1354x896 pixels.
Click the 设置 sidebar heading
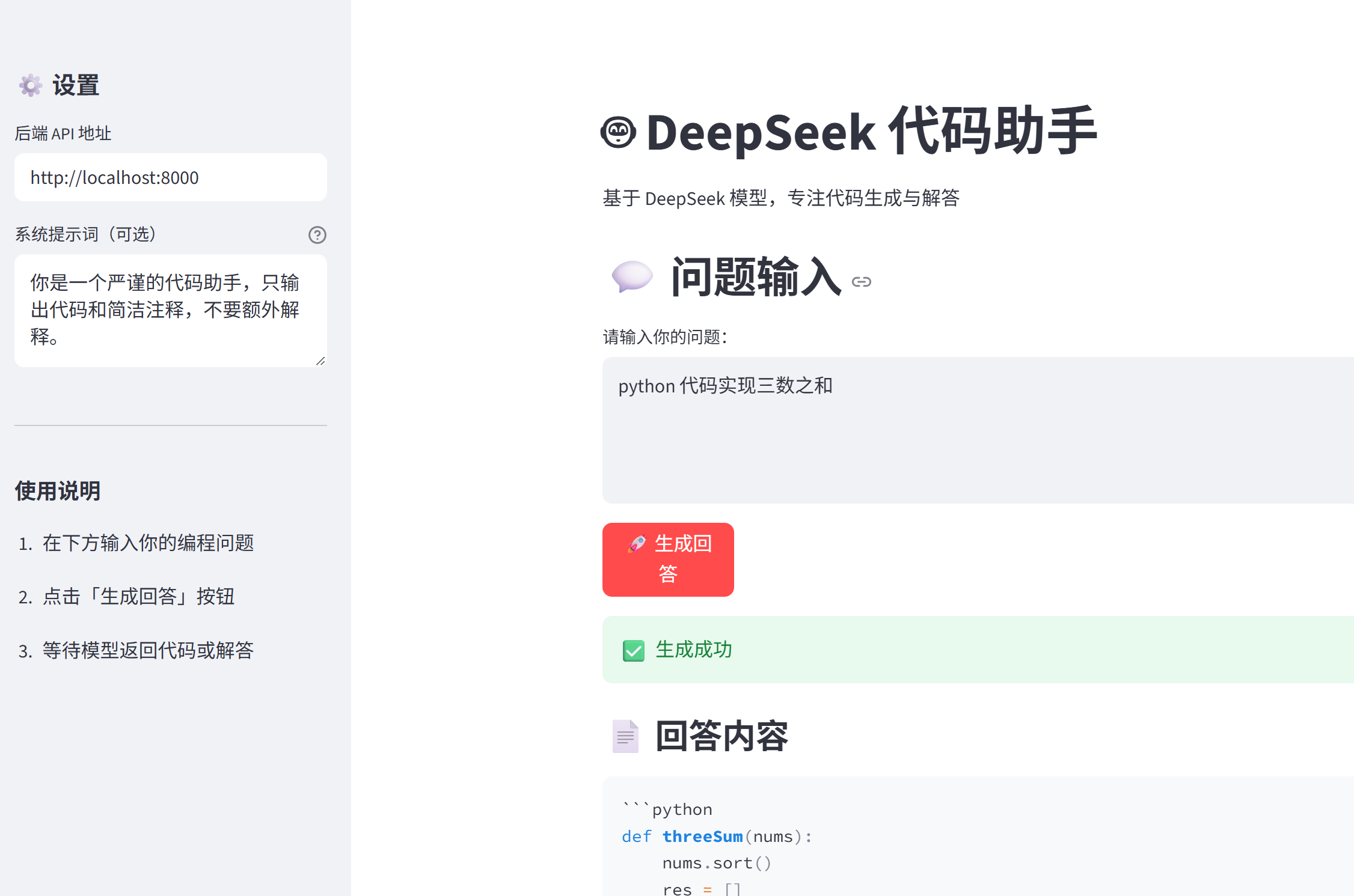[76, 85]
